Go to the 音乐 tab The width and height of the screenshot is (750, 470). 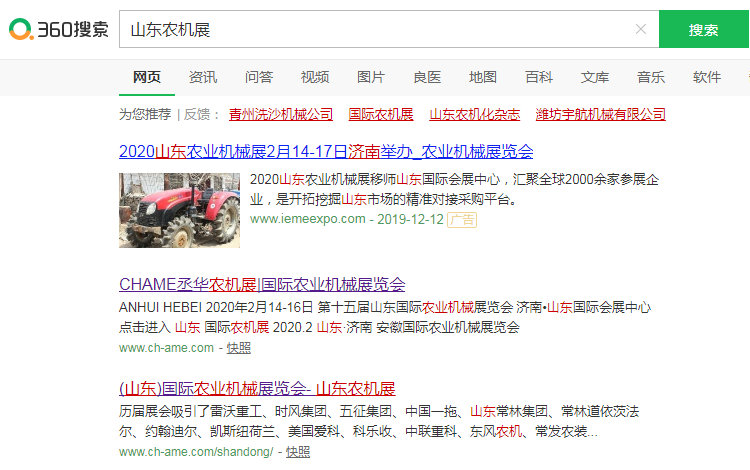click(651, 77)
